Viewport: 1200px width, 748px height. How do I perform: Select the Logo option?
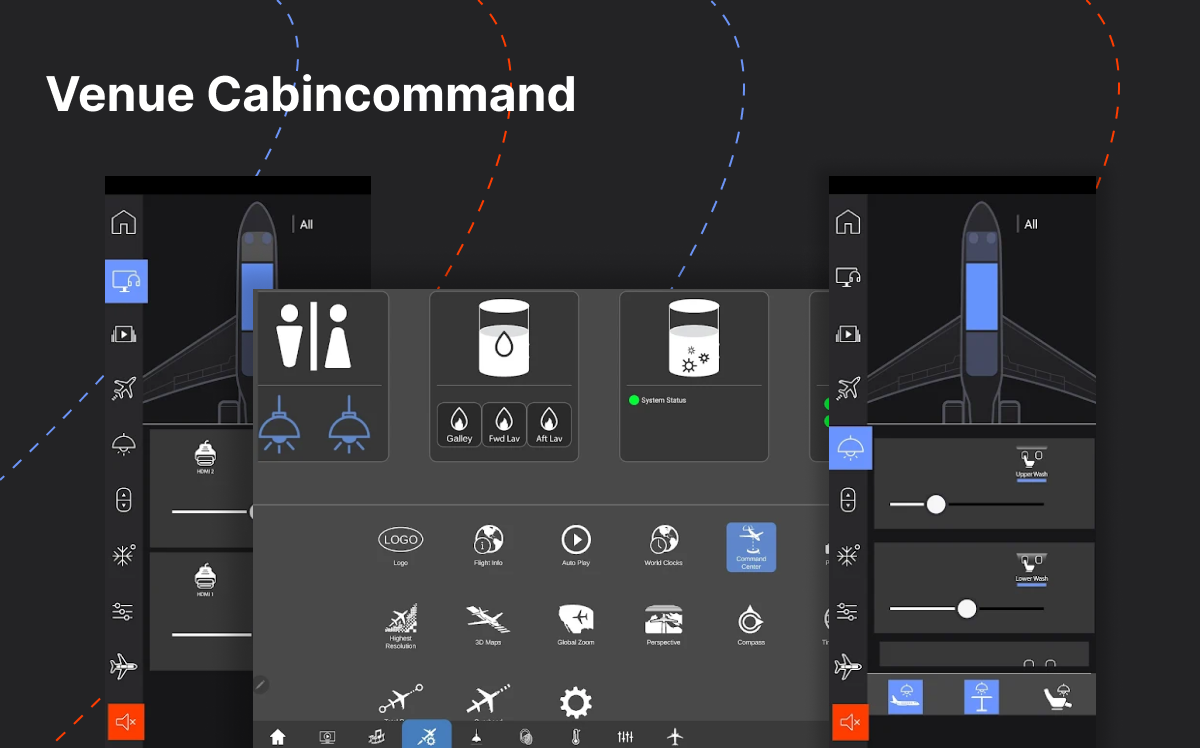click(x=401, y=540)
